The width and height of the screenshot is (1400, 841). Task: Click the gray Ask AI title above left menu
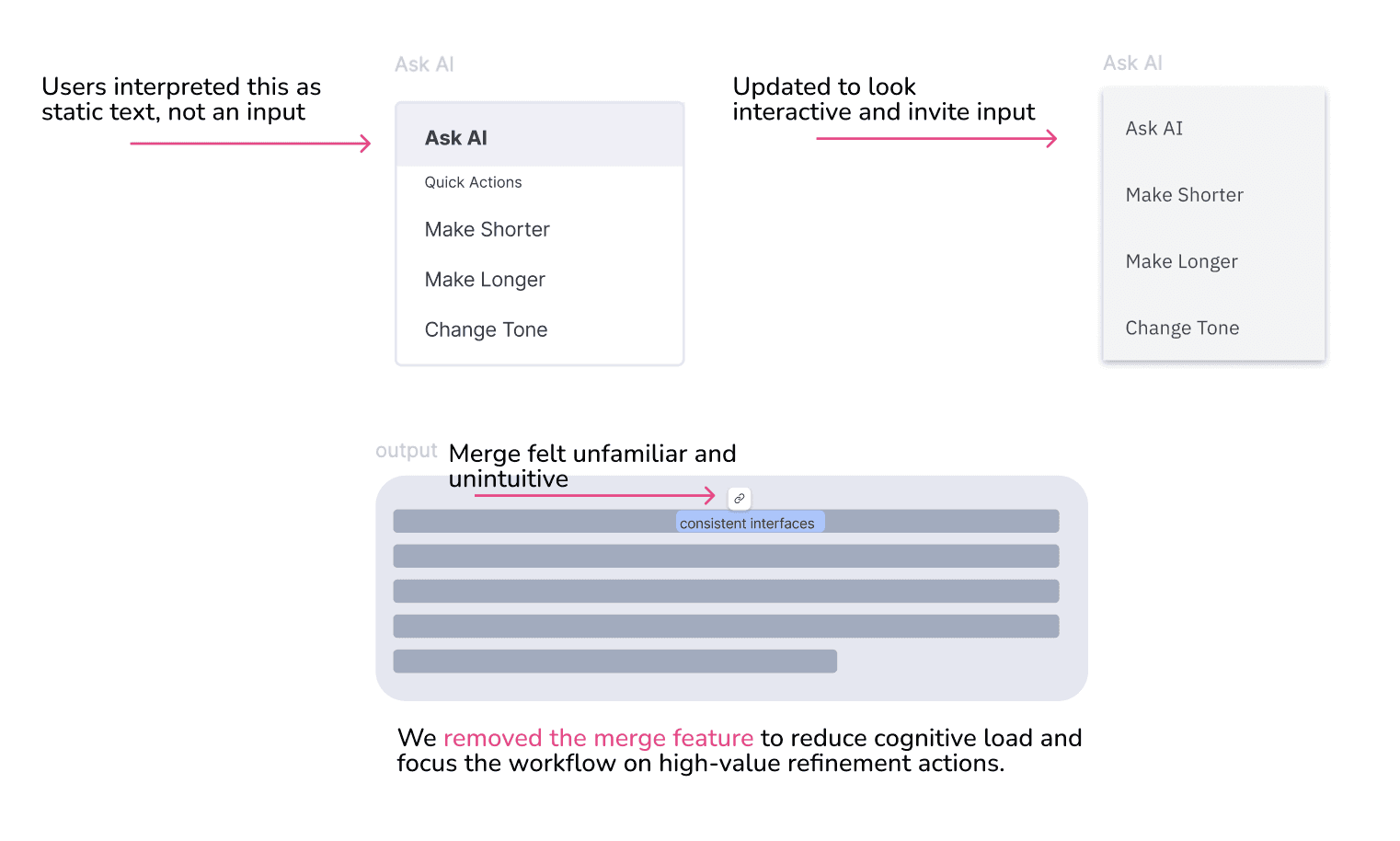[x=424, y=64]
